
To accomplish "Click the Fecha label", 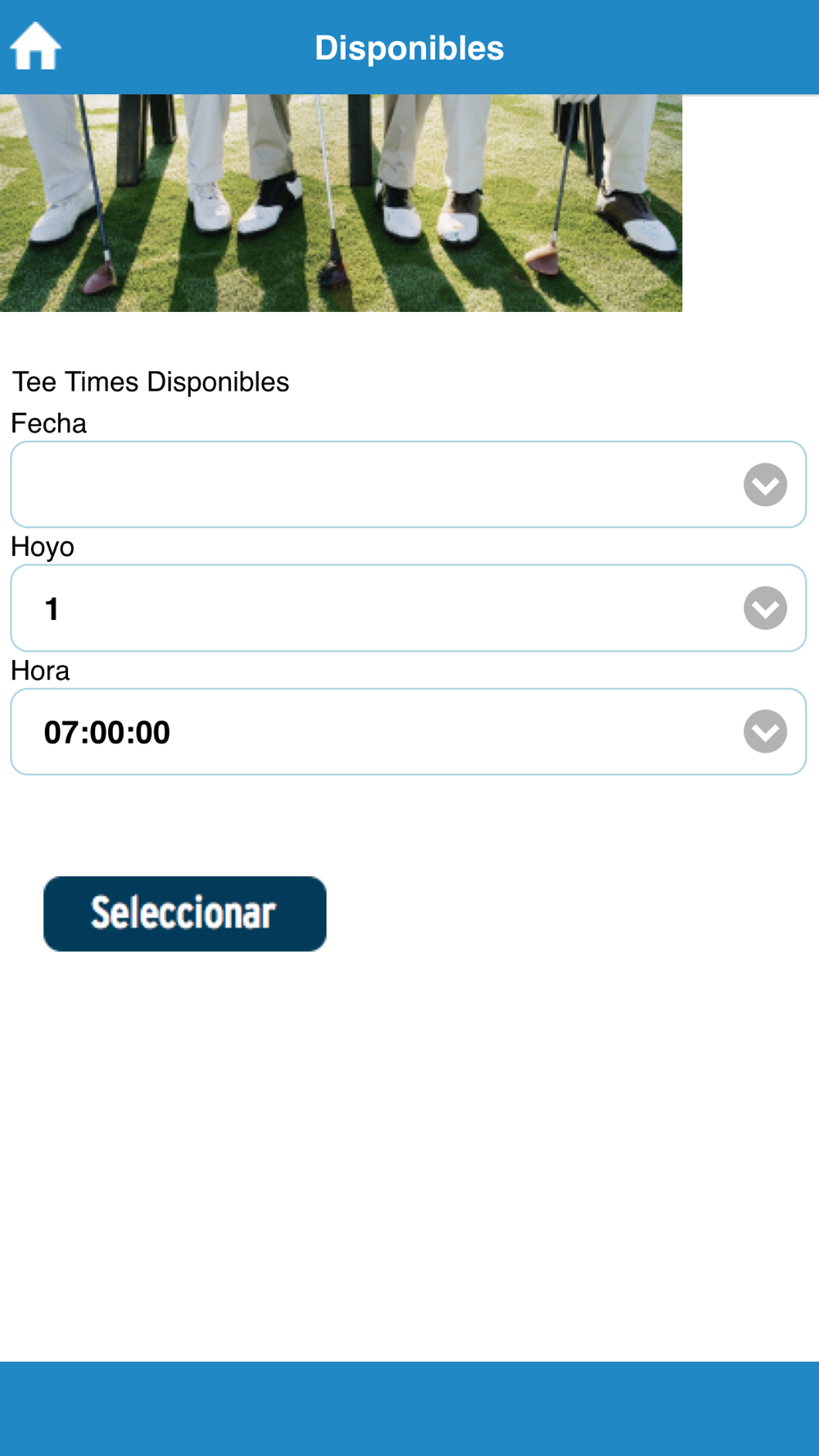I will [x=48, y=423].
